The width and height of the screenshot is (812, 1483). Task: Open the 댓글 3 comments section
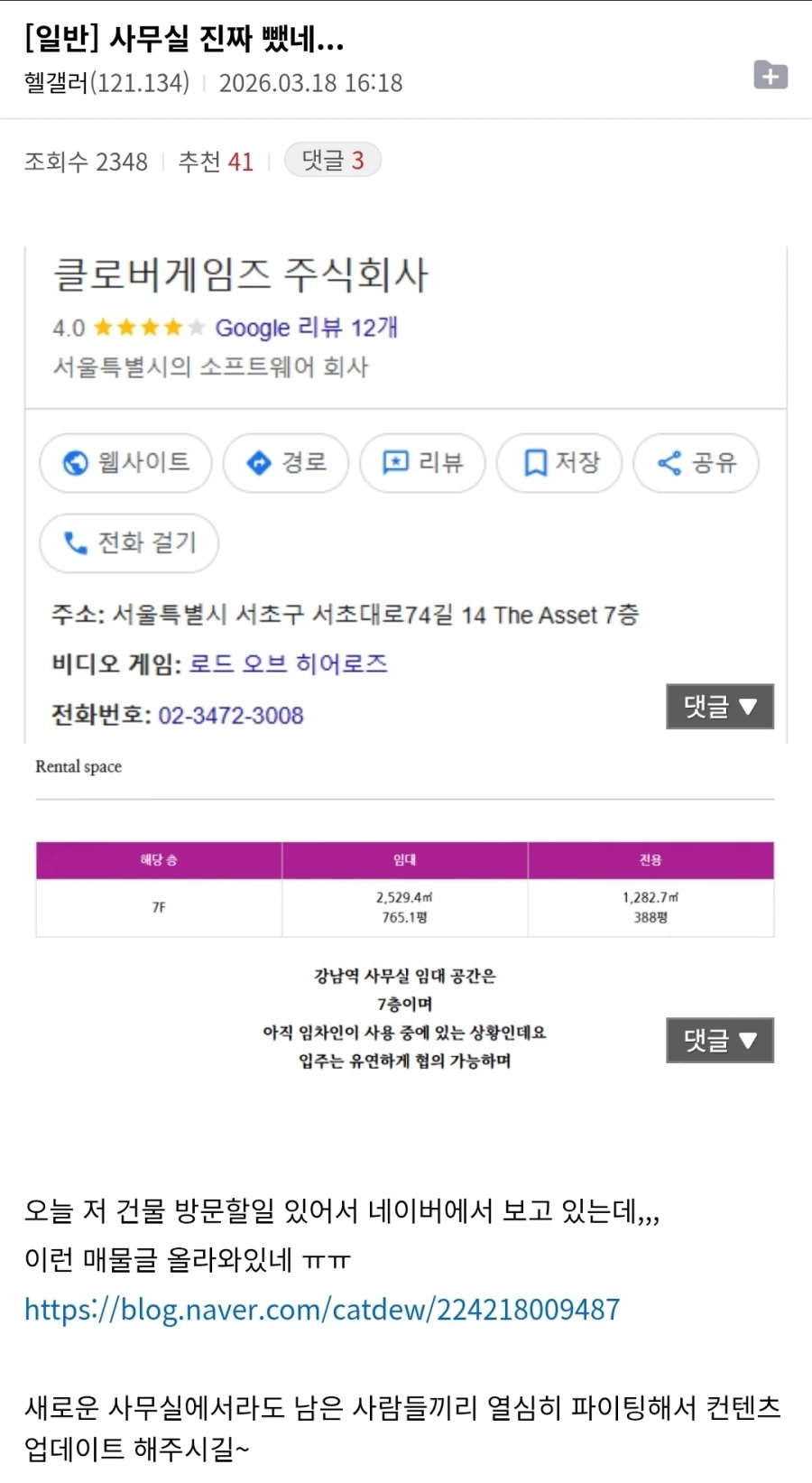(332, 160)
